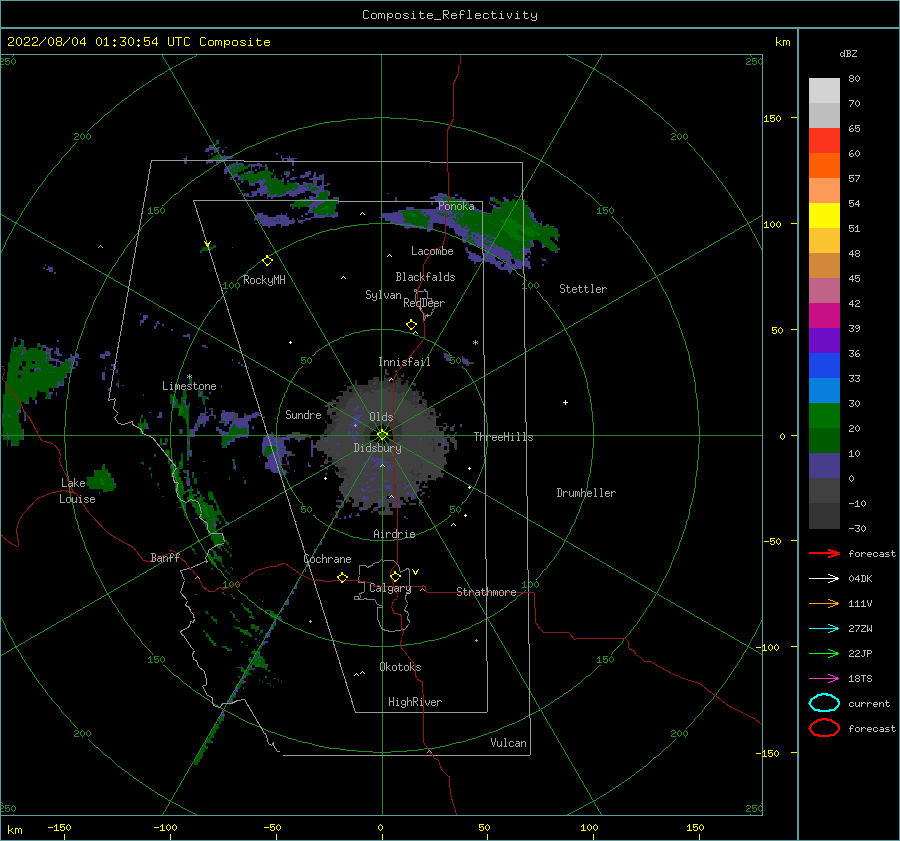
Task: Select the Lake Louise map label
Action: [77, 491]
